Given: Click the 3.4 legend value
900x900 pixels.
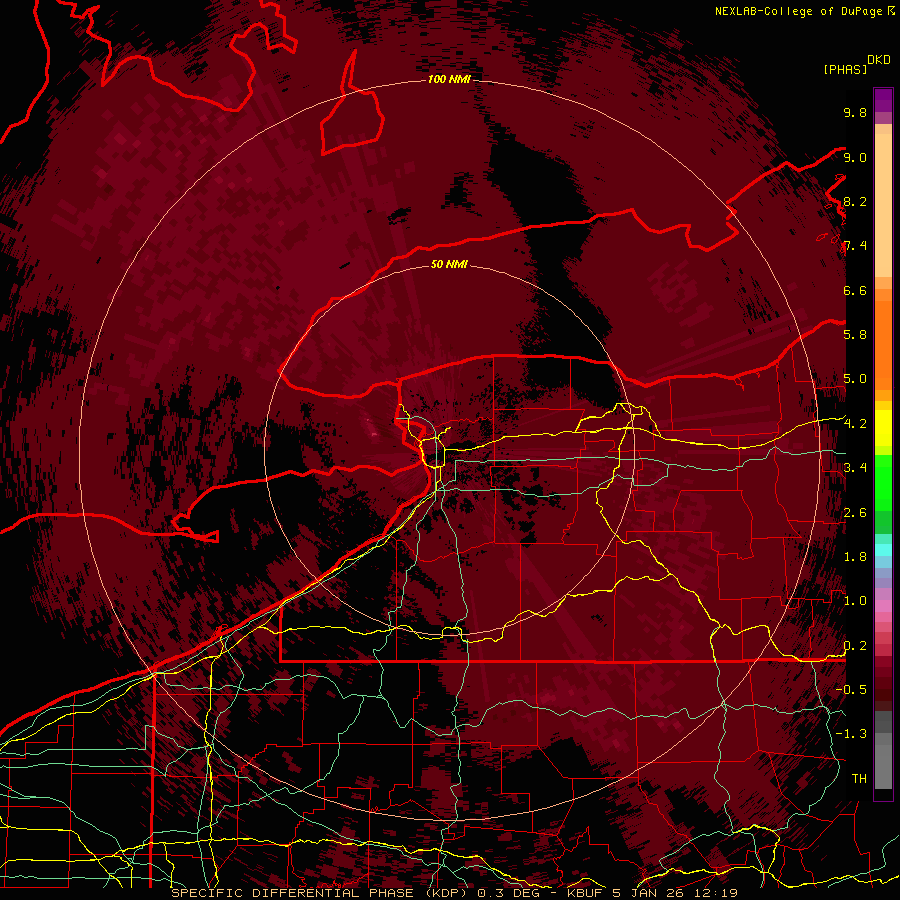Looking at the screenshot, I should click(855, 468).
